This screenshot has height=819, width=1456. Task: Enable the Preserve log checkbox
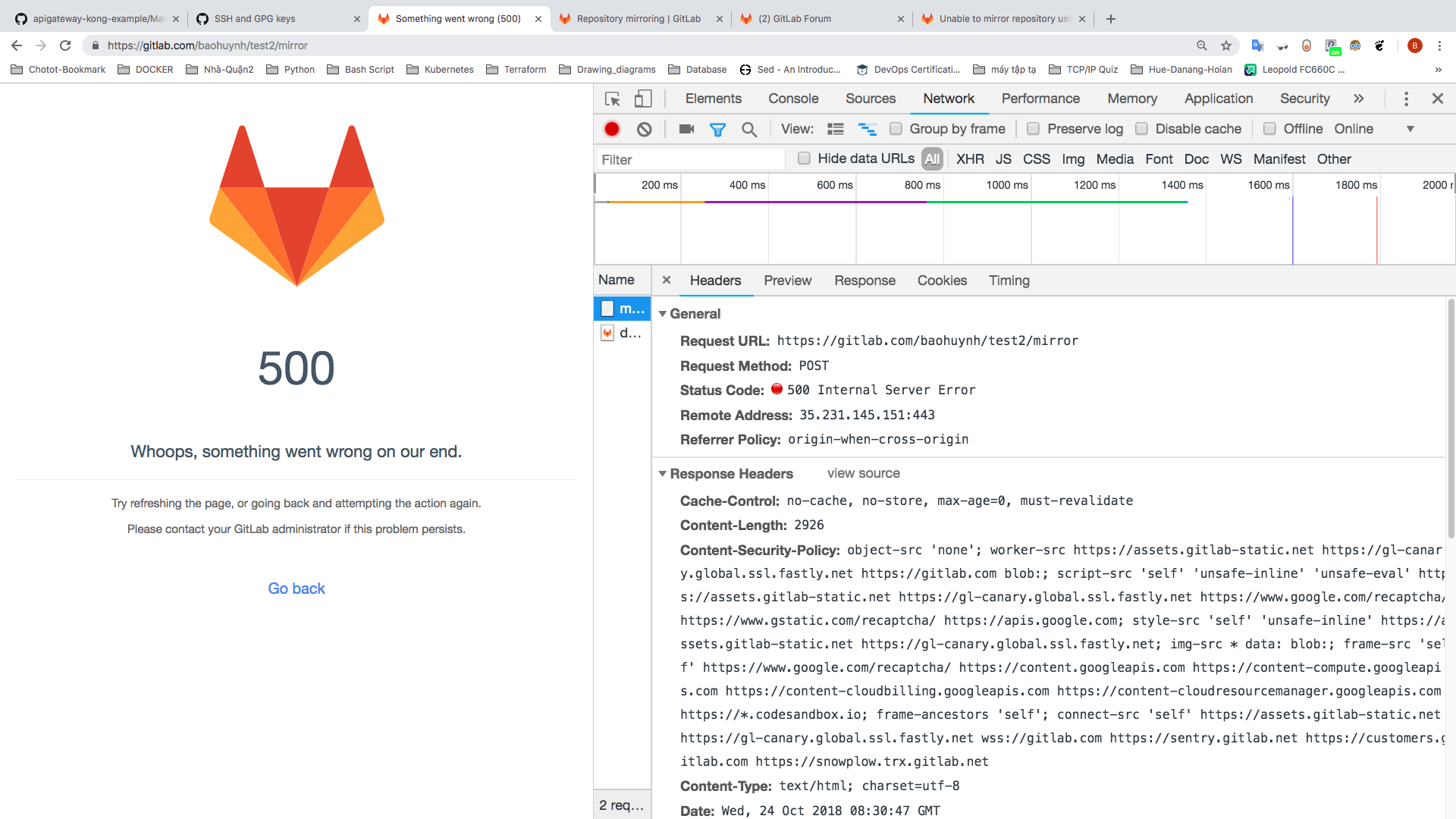tap(1033, 129)
